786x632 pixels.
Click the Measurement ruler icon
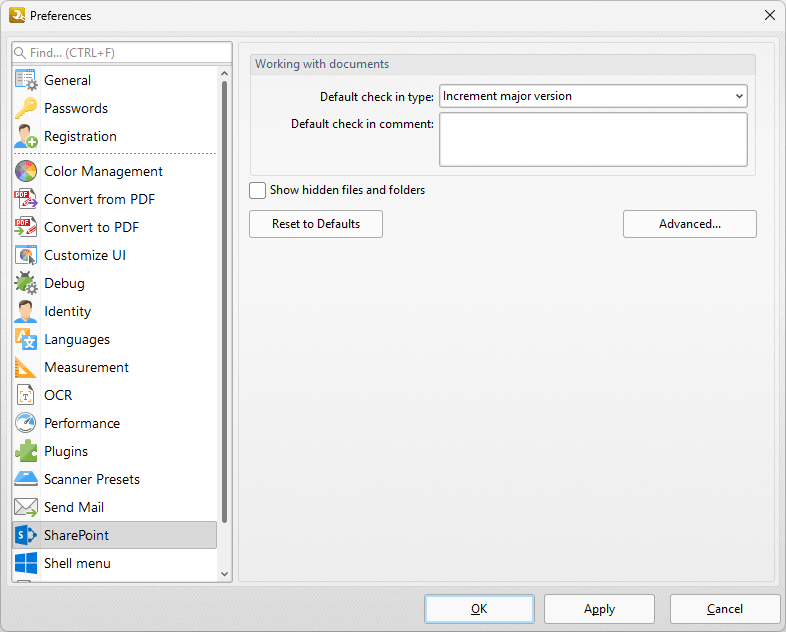pyautogui.click(x=26, y=367)
